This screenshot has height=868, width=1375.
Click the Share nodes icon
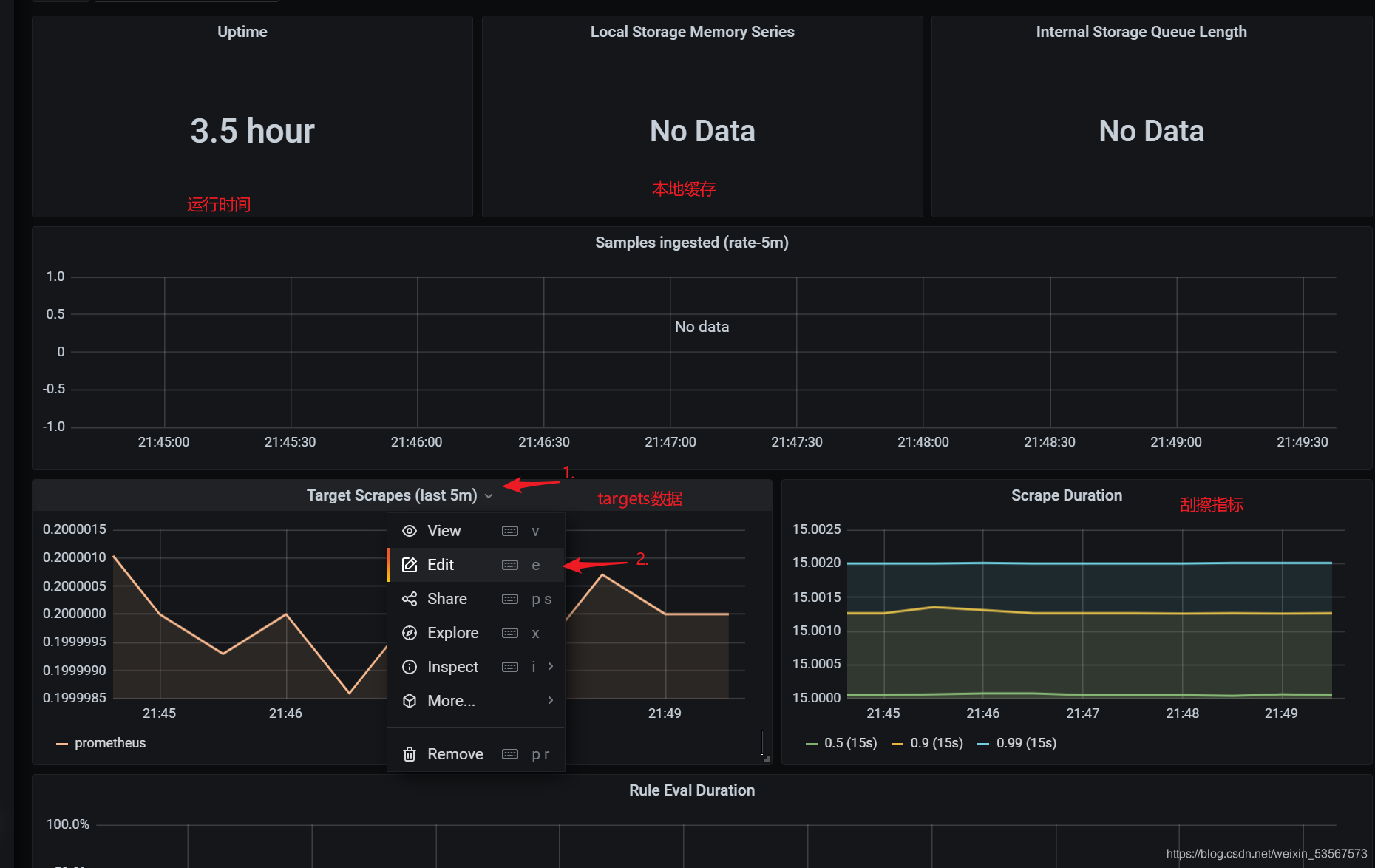click(x=409, y=599)
